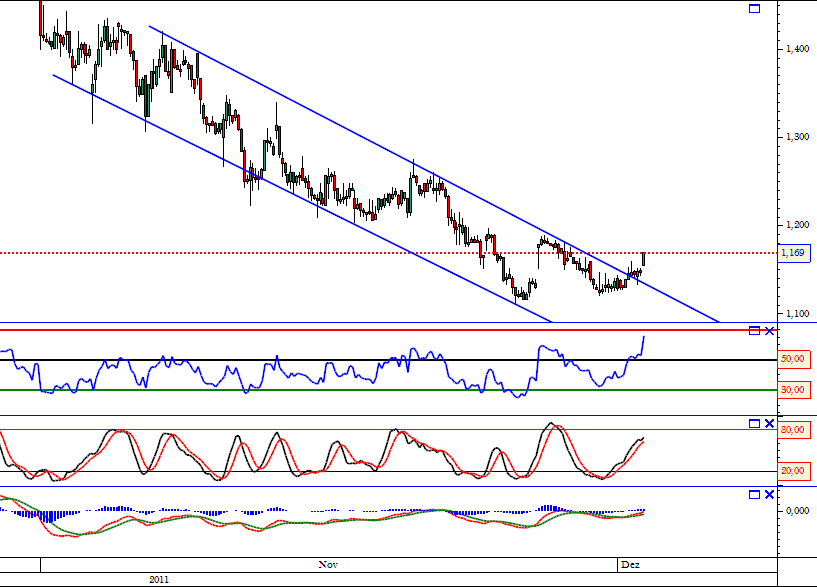Screen dimensions: 817x587
Task: Select the RSI 50,00 level label
Action: [x=794, y=359]
